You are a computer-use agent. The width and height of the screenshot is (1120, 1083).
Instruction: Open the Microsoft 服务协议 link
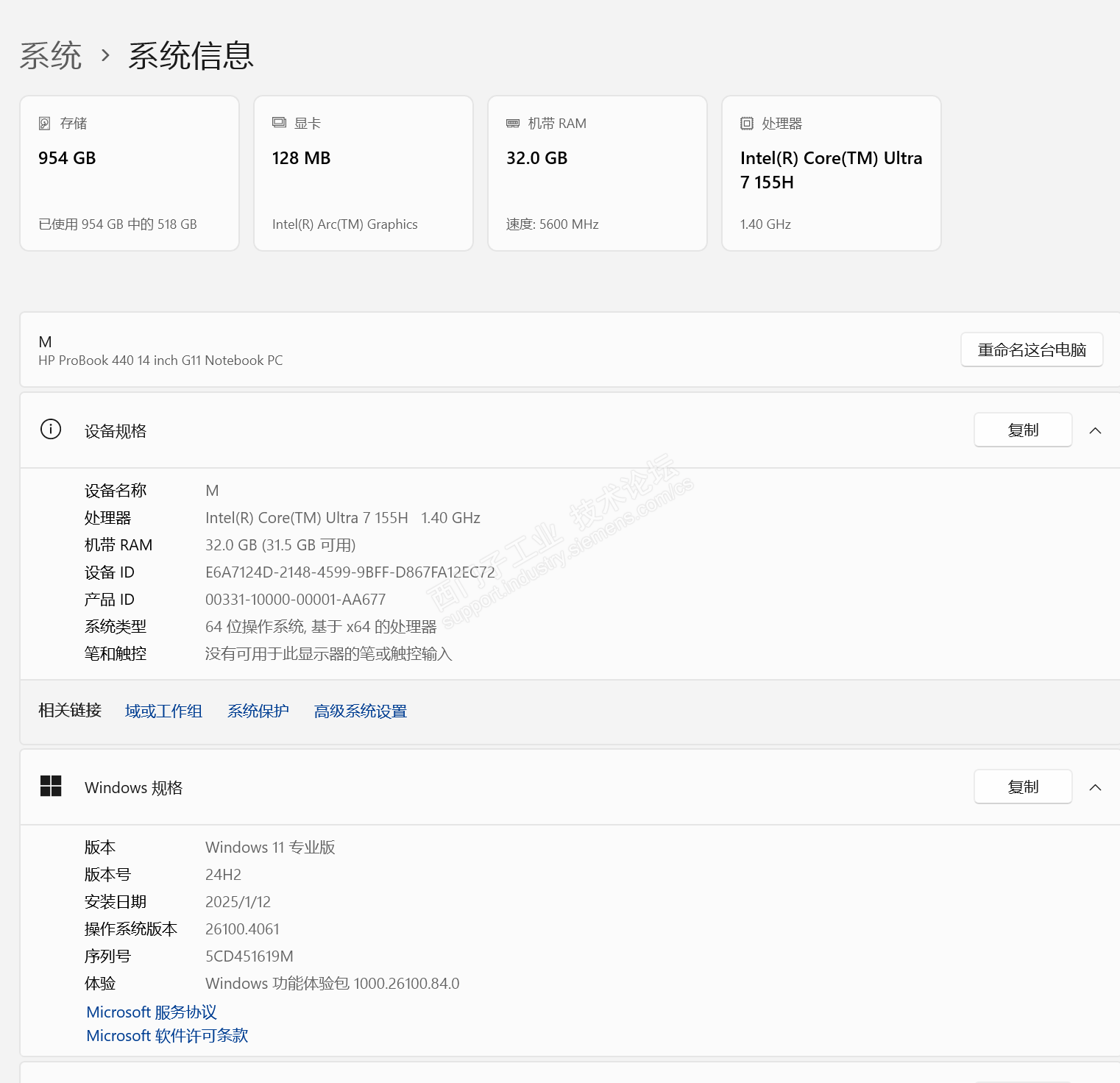(152, 1012)
